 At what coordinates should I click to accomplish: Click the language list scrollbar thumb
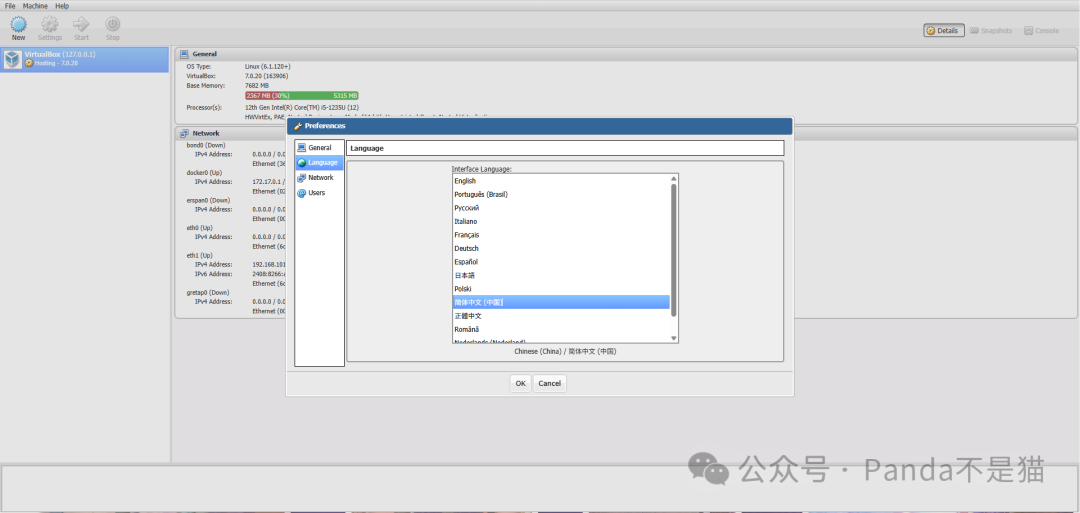(674, 250)
